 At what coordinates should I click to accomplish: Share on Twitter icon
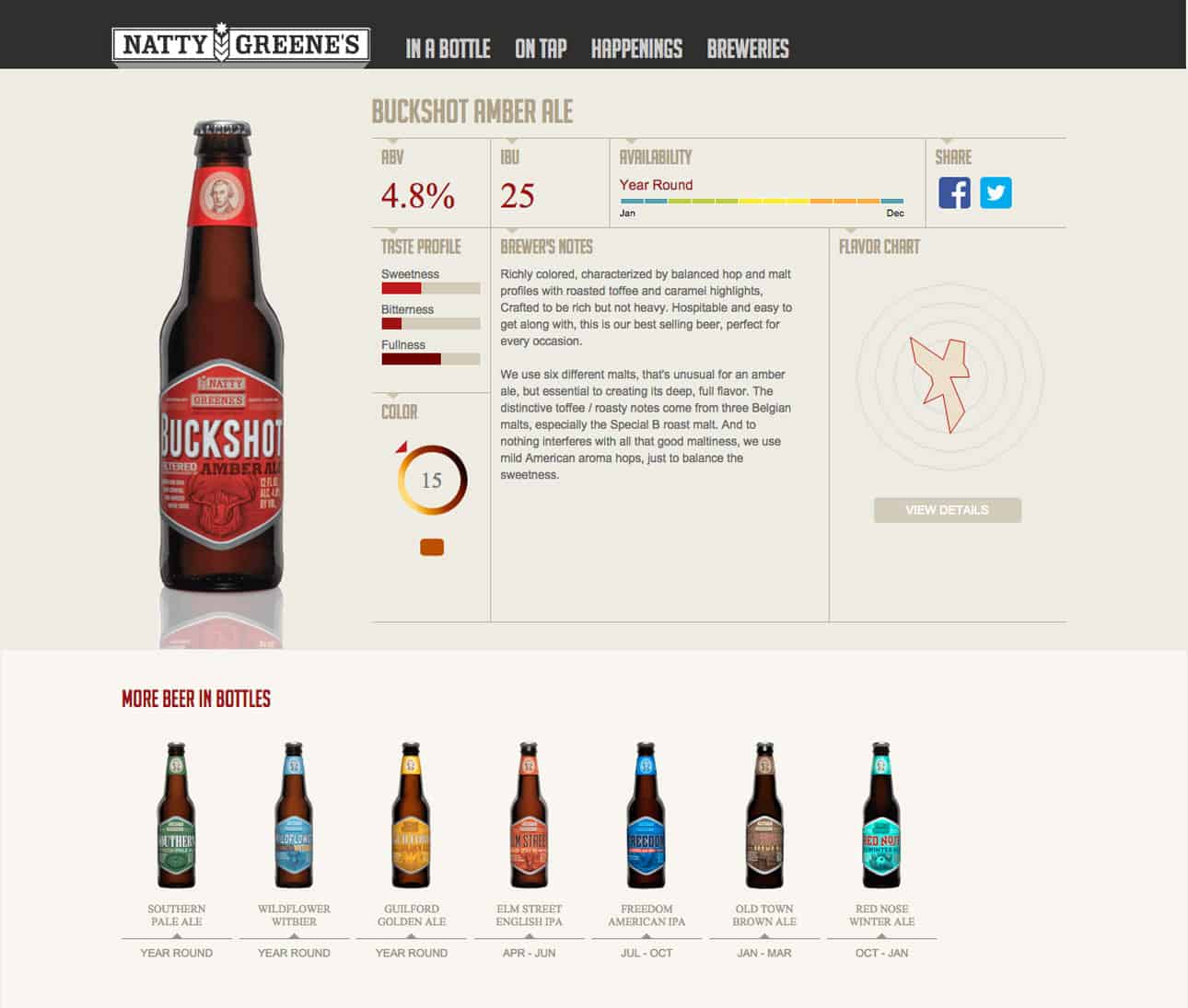pos(996,192)
